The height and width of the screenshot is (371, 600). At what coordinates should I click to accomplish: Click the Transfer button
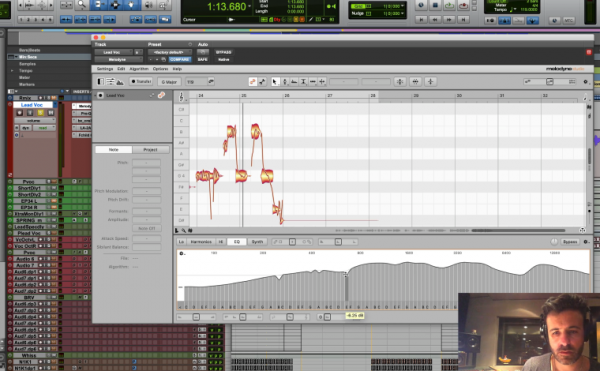(141, 81)
